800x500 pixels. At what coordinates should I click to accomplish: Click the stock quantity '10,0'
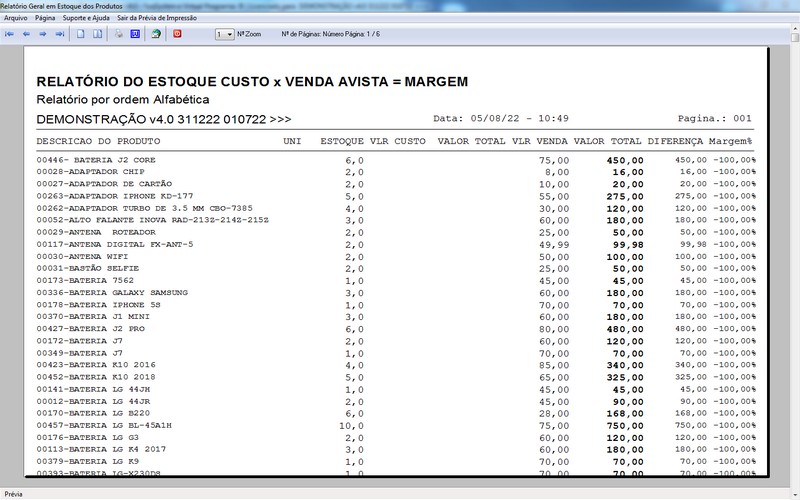(x=351, y=426)
